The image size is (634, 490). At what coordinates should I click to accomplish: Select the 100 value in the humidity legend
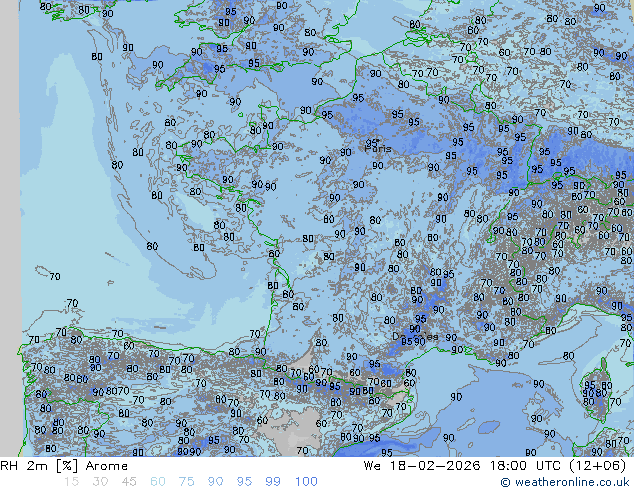pos(306,482)
